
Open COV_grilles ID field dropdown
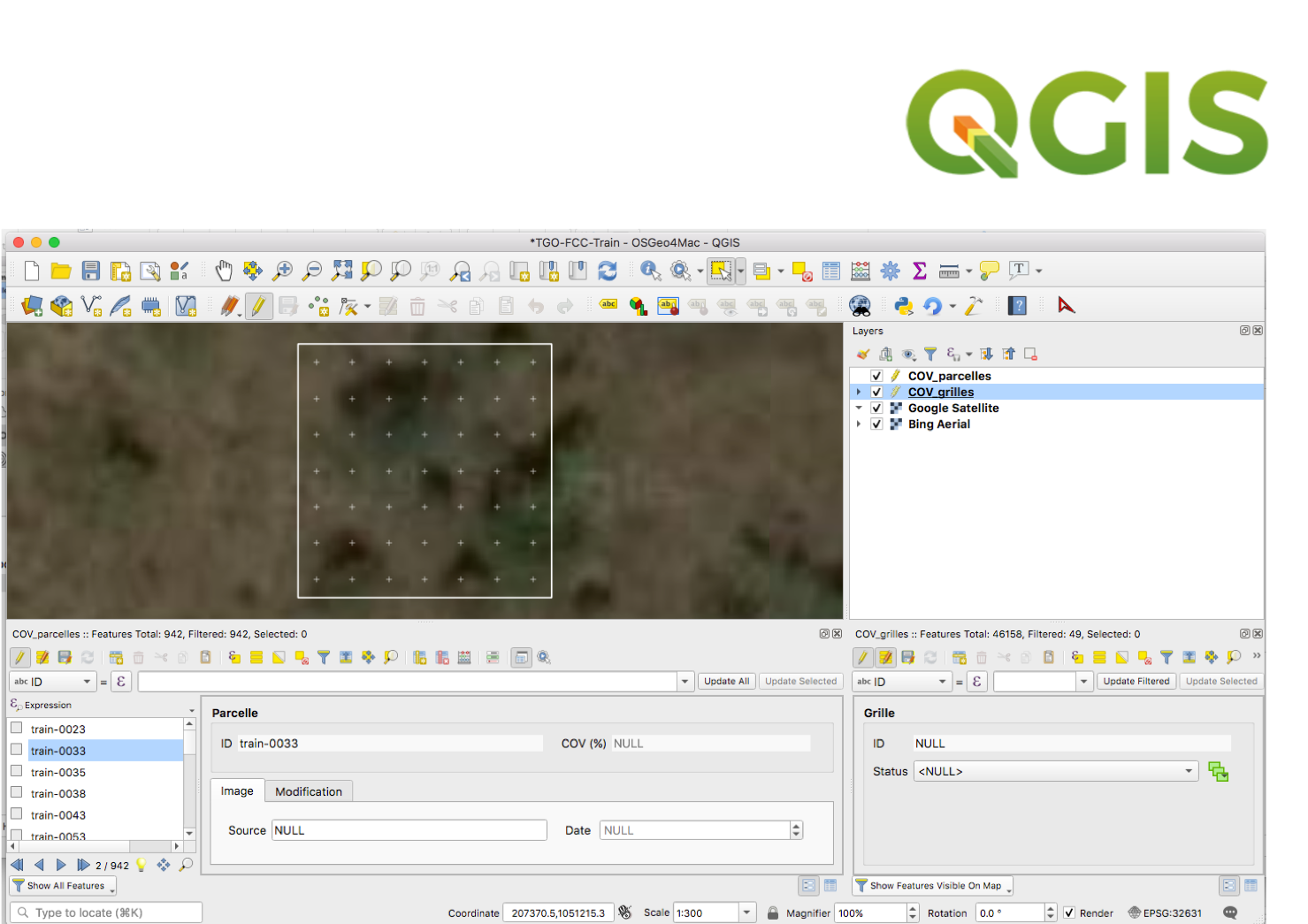[x=900, y=682]
